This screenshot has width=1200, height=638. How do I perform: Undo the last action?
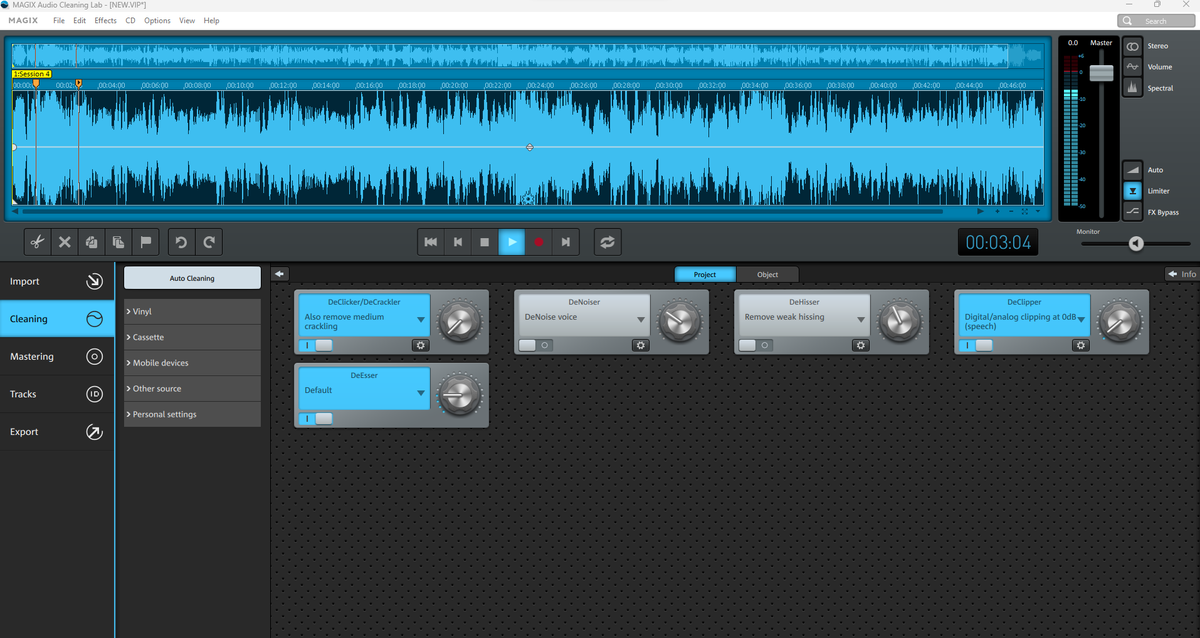(181, 242)
